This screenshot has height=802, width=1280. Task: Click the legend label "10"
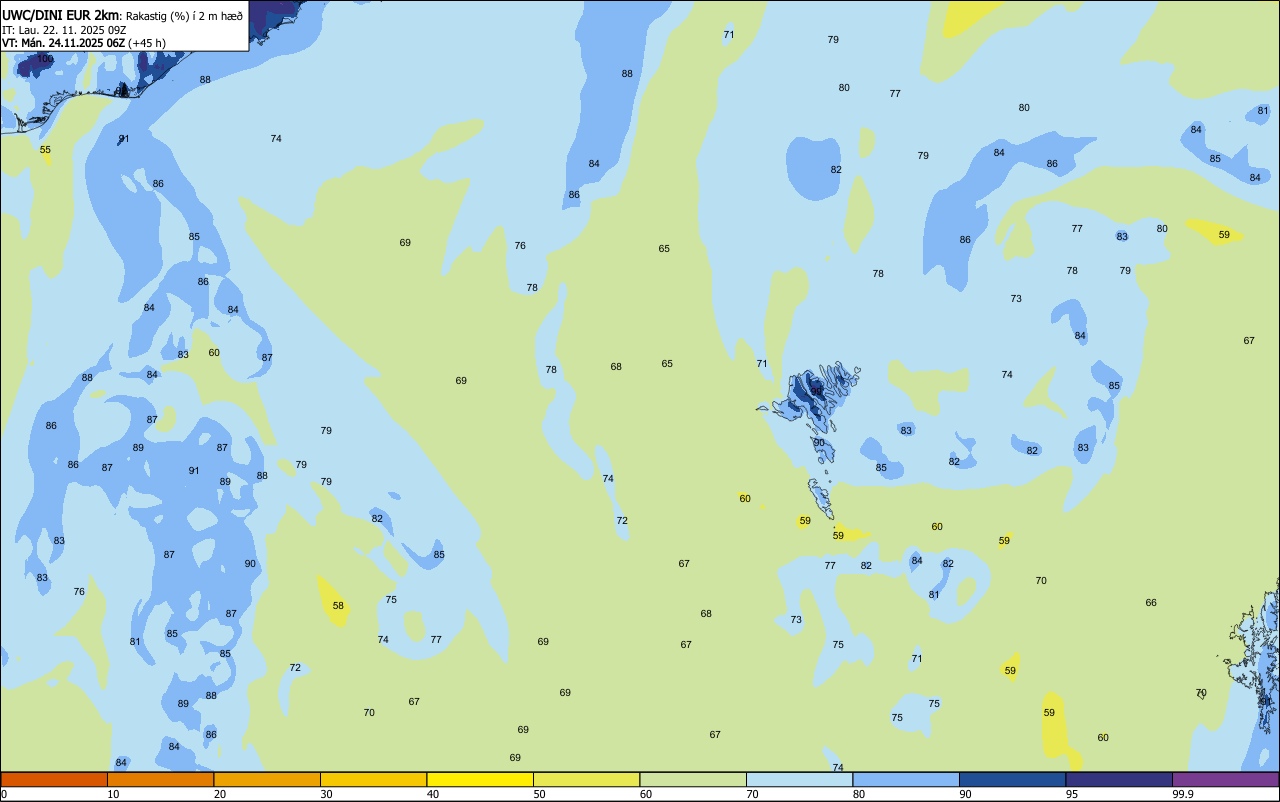coord(113,794)
